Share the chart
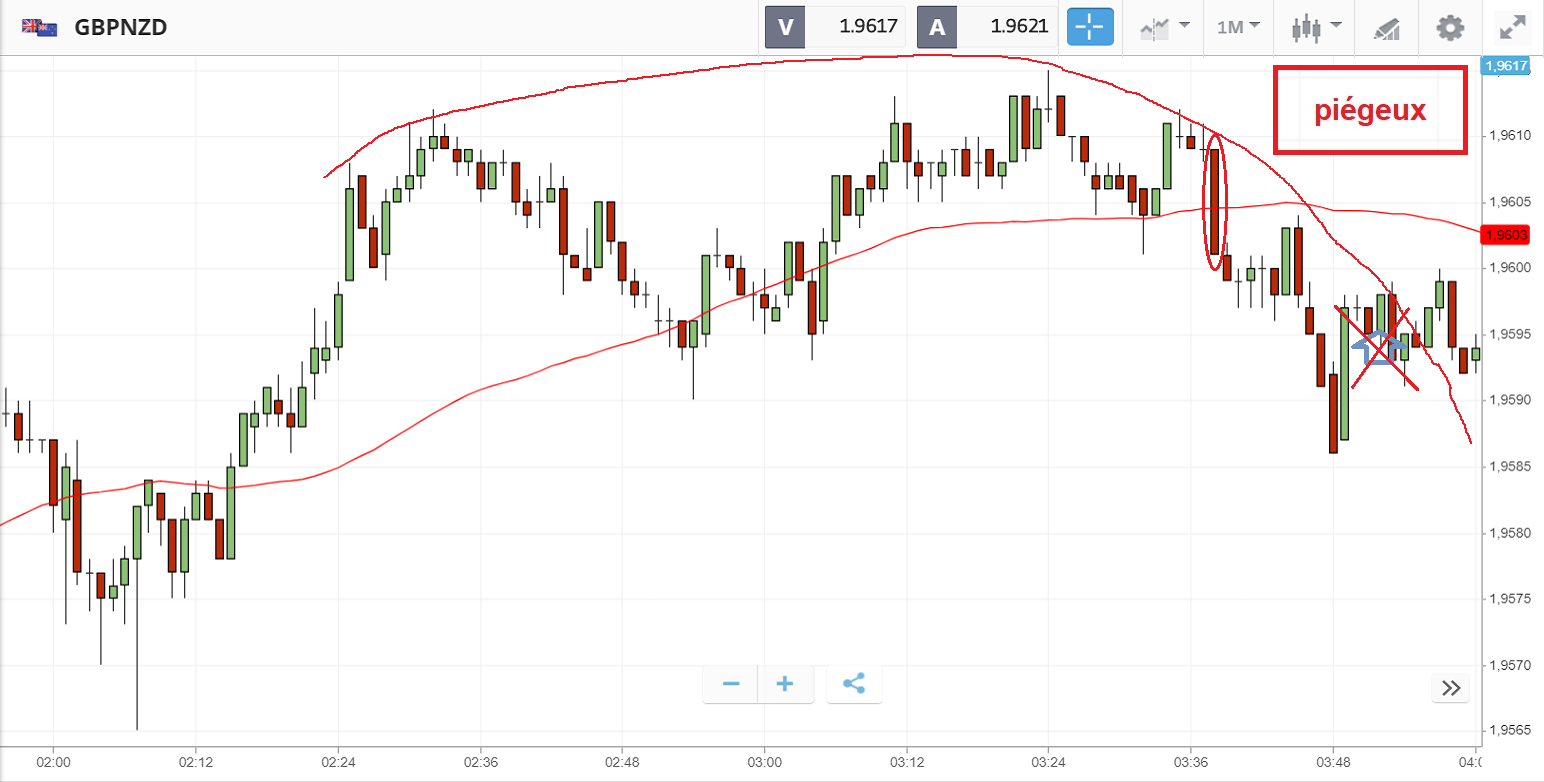This screenshot has width=1544, height=782. pyautogui.click(x=854, y=684)
